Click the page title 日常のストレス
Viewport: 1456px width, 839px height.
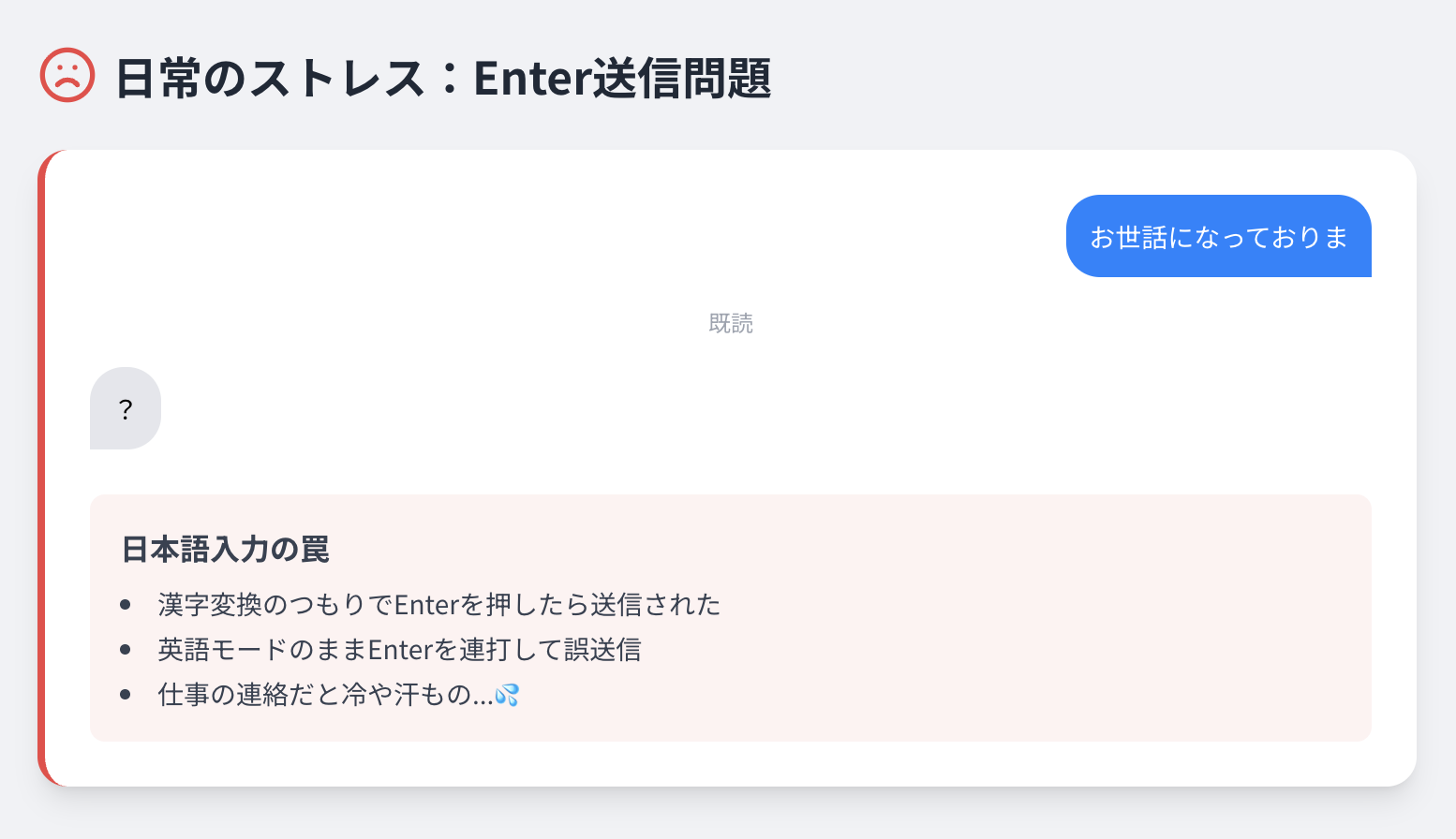pos(272,78)
